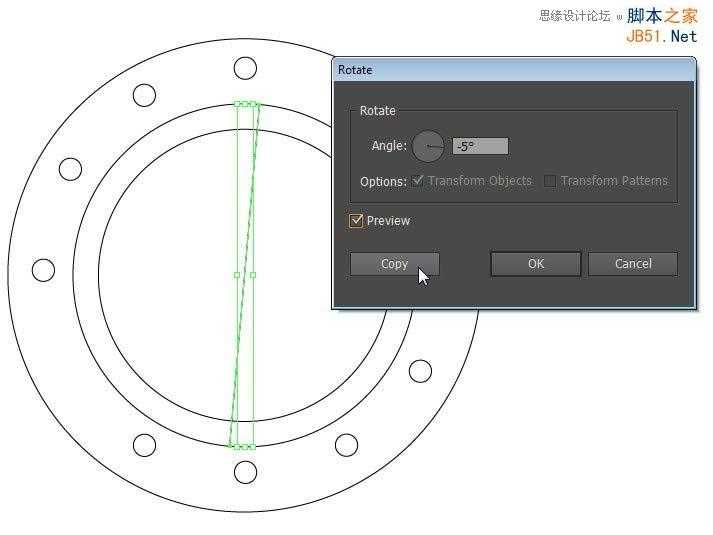713x535 pixels.
Task: Confirm rotation with the OK button
Action: coord(536,264)
